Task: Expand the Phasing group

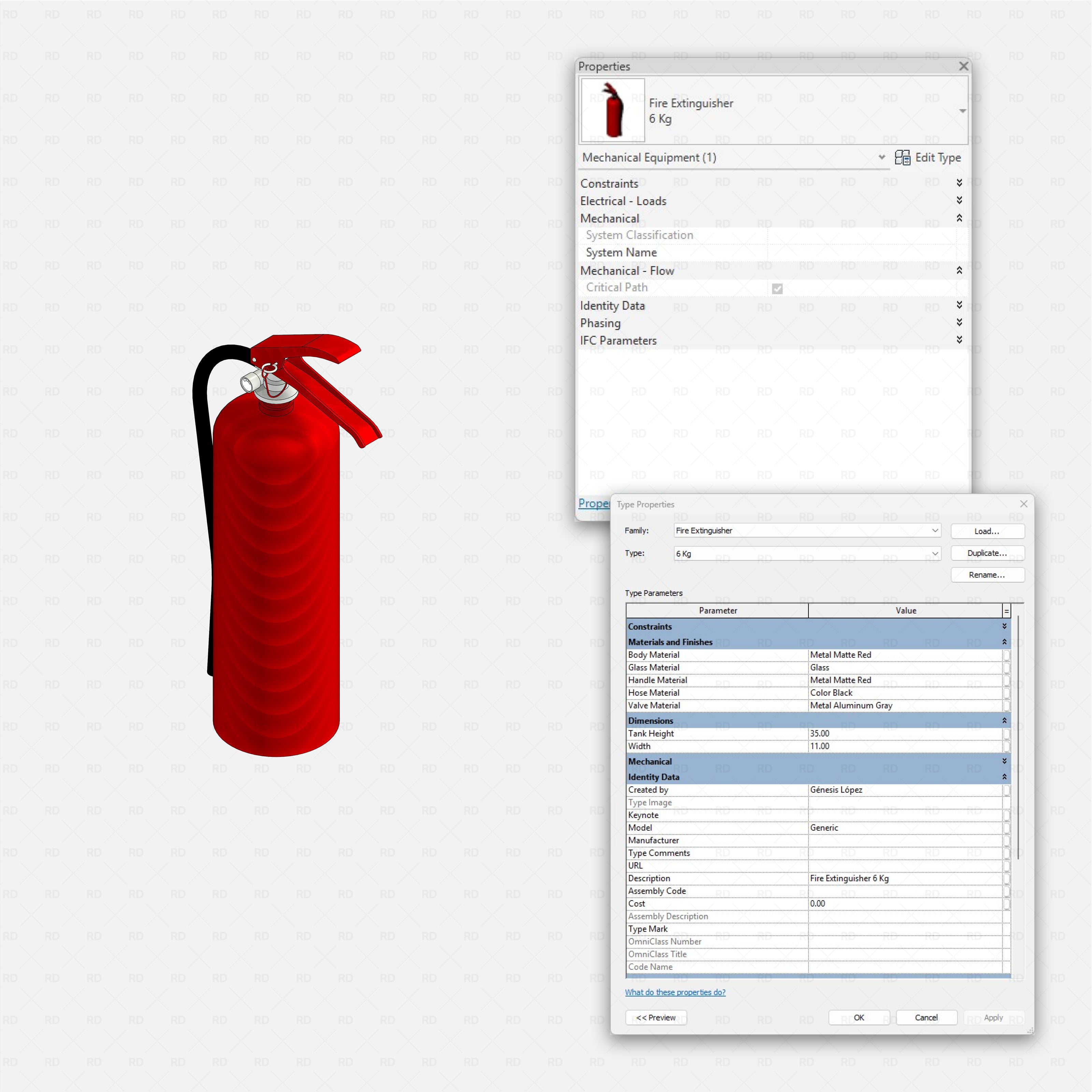Action: click(x=959, y=322)
